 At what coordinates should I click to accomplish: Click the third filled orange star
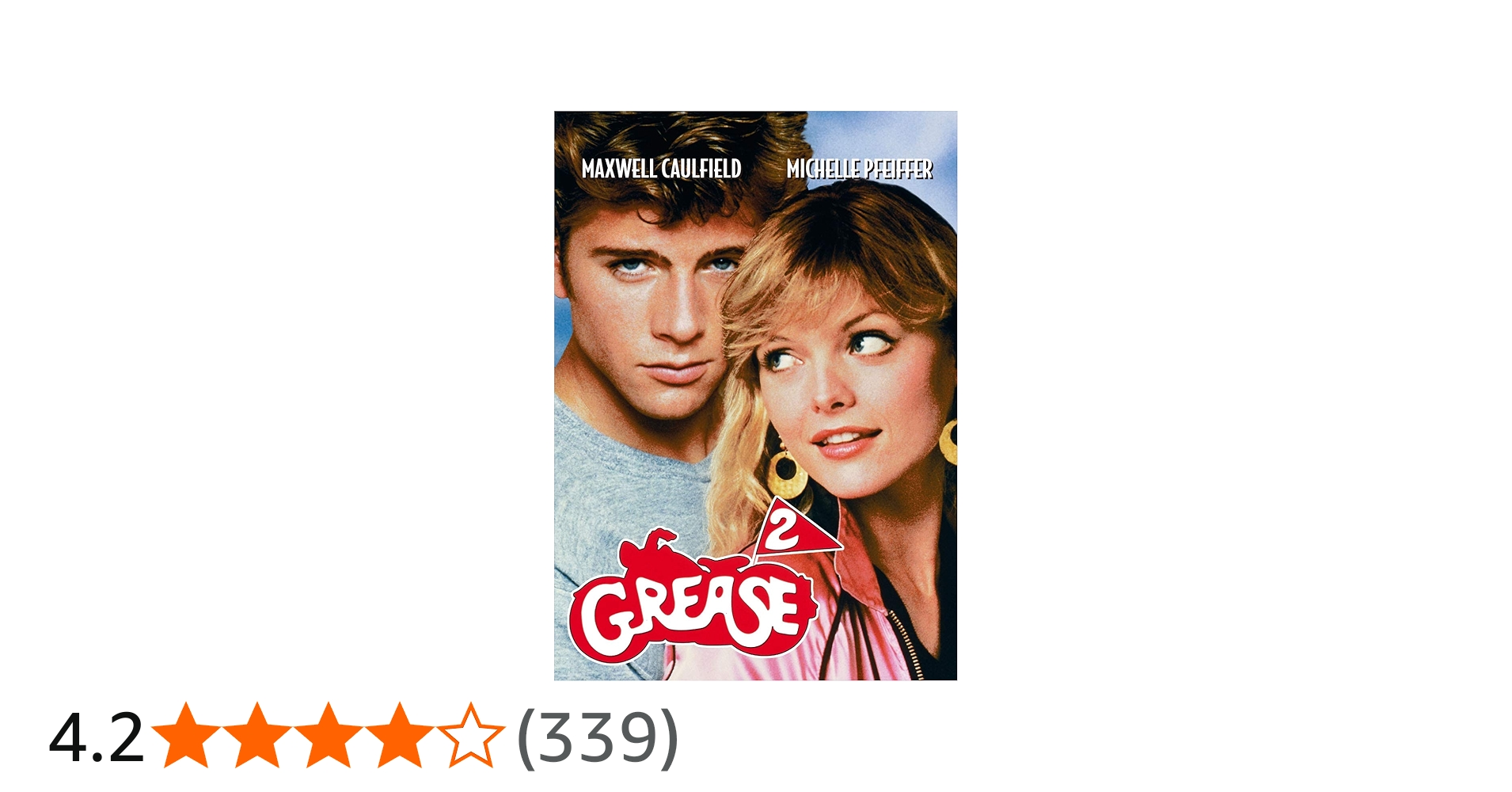pyautogui.click(x=328, y=736)
